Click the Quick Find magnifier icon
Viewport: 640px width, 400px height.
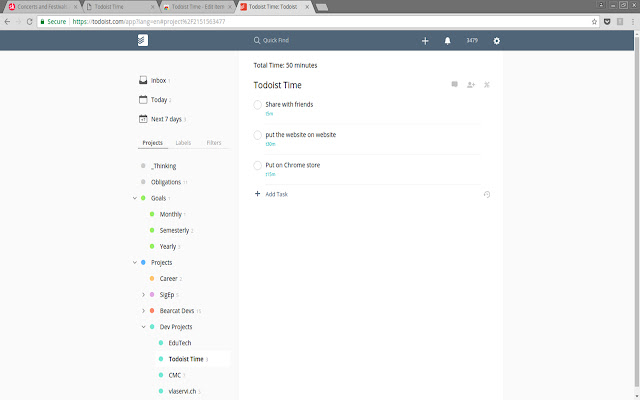(x=257, y=40)
